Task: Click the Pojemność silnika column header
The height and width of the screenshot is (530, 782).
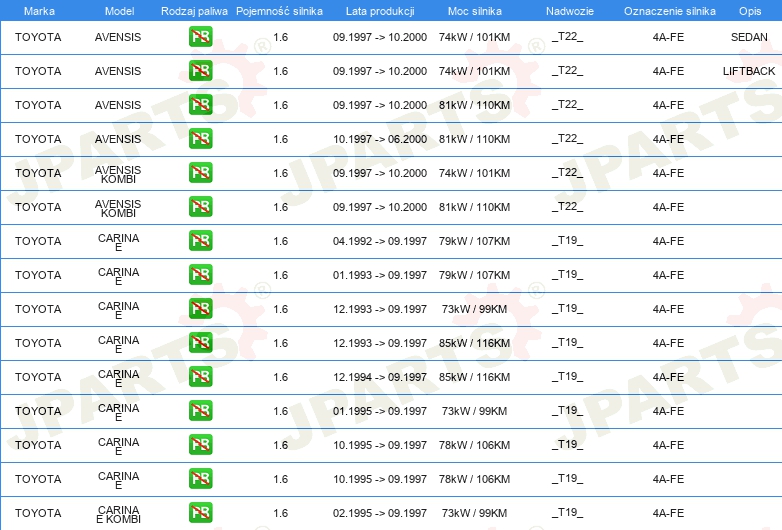Action: [279, 11]
